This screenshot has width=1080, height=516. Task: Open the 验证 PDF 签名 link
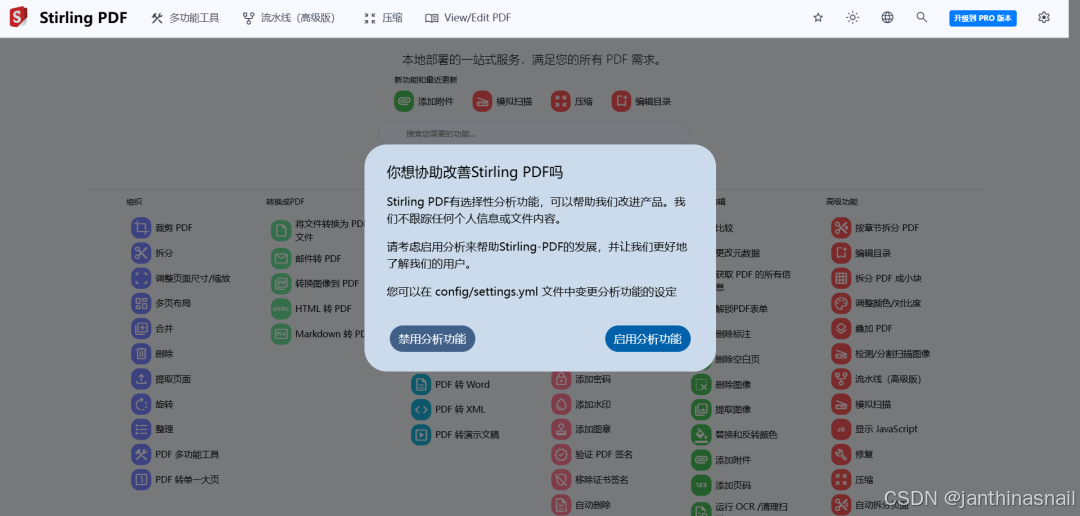(592, 455)
